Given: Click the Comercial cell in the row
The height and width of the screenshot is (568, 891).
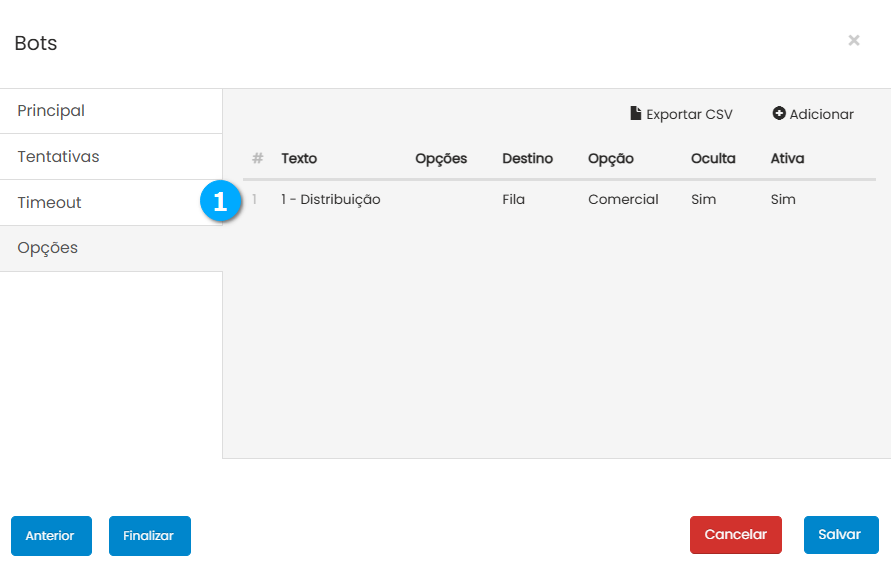Looking at the screenshot, I should coord(623,200).
